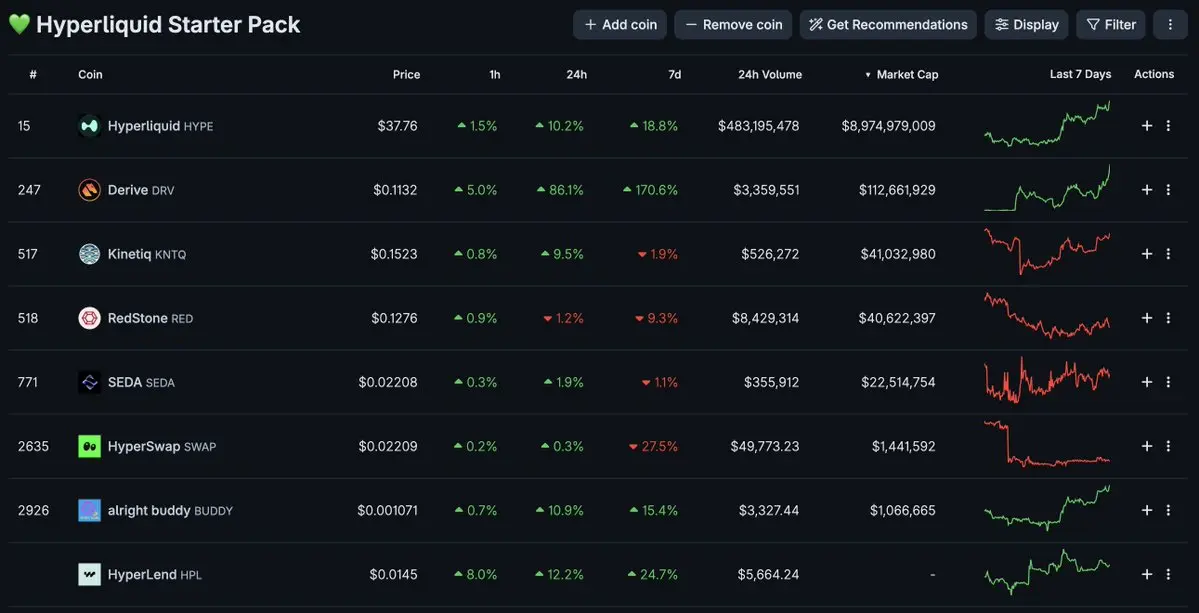Screen dimensions: 1199x613
Task: Click Derive 7d change 170.6%
Action: tap(651, 190)
